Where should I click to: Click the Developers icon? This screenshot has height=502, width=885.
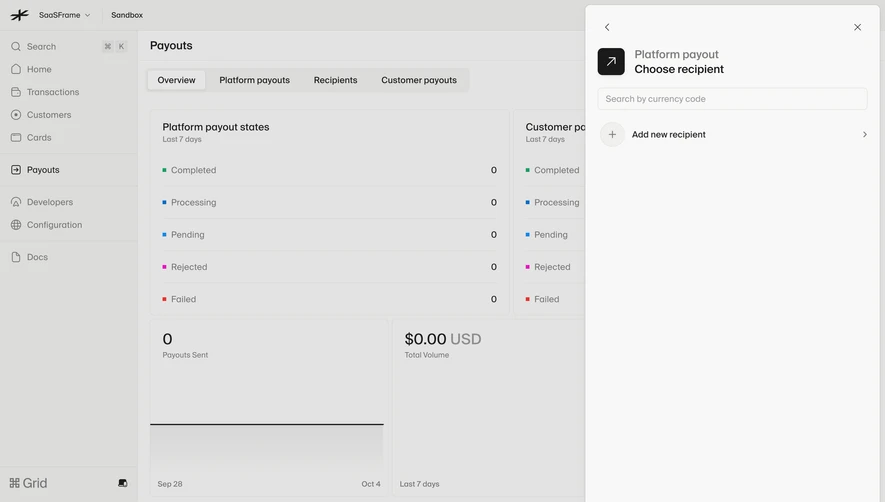[x=16, y=202]
